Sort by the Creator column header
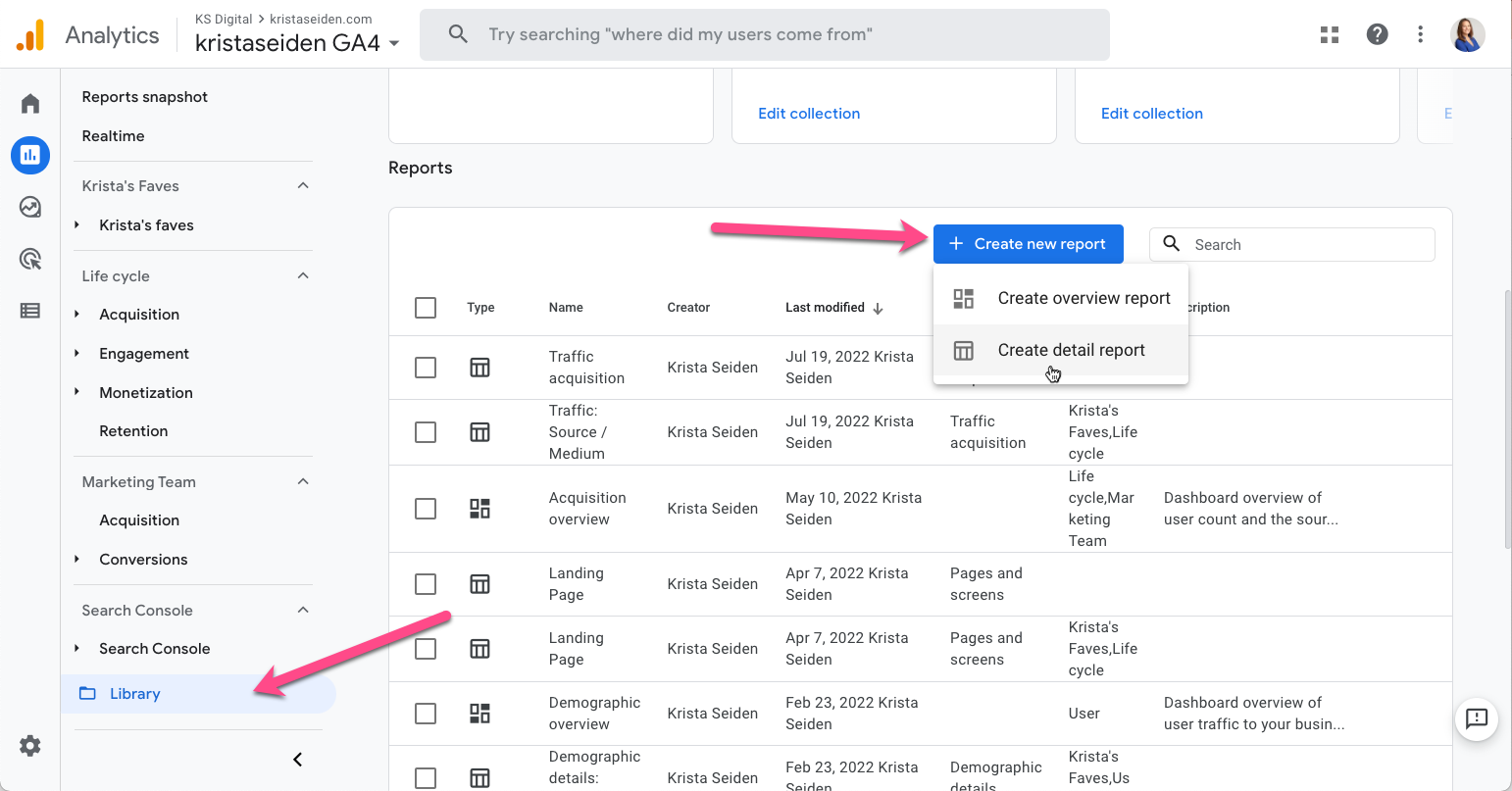Image resolution: width=1512 pixels, height=791 pixels. click(688, 308)
